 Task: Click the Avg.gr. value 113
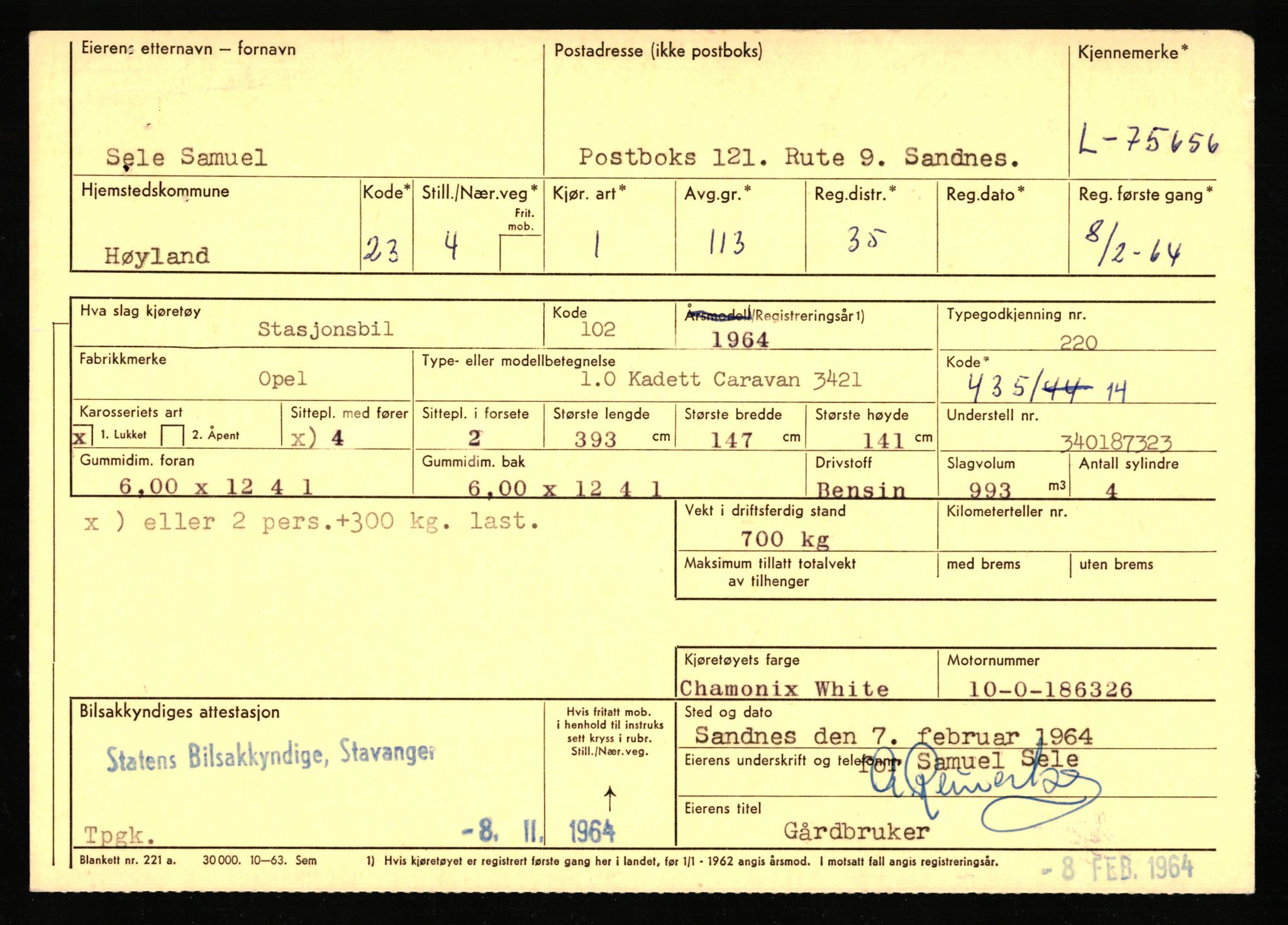(x=726, y=242)
